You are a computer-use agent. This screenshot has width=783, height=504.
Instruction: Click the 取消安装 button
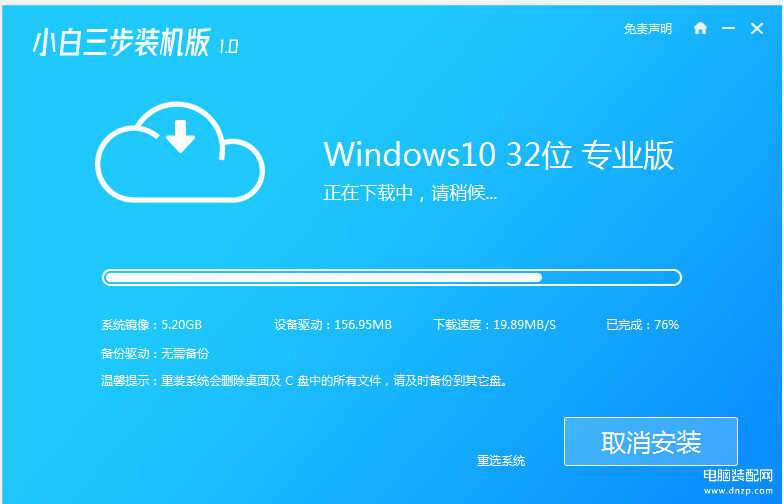[x=651, y=442]
